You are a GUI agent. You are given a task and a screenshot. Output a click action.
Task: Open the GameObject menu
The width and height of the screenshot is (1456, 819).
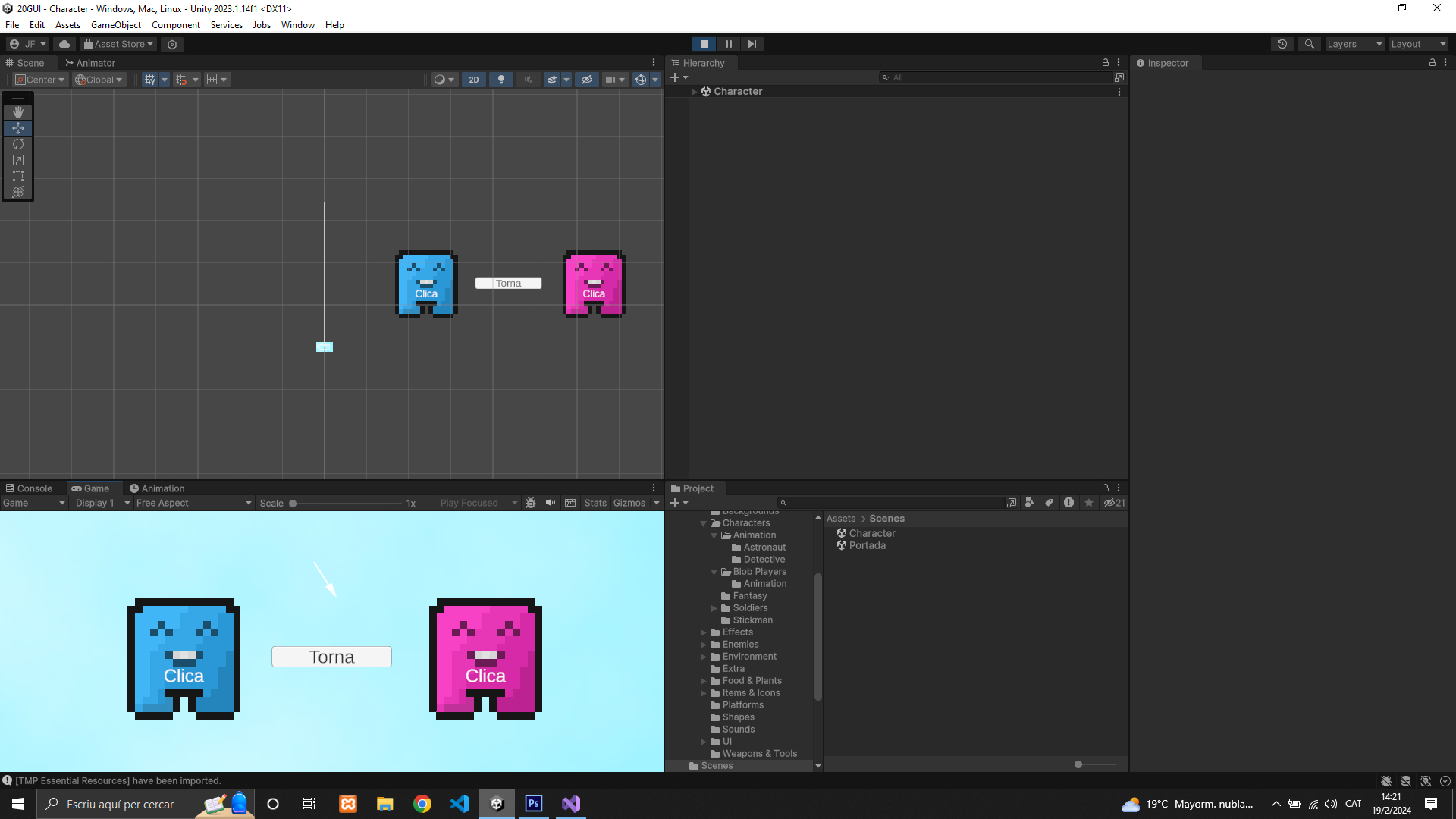click(x=115, y=25)
